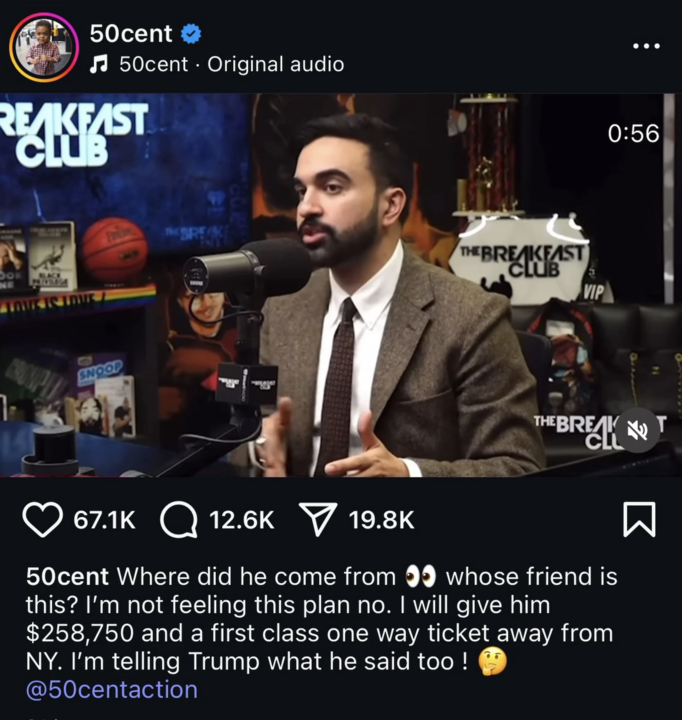View the 12.6K comments count

tap(242, 520)
